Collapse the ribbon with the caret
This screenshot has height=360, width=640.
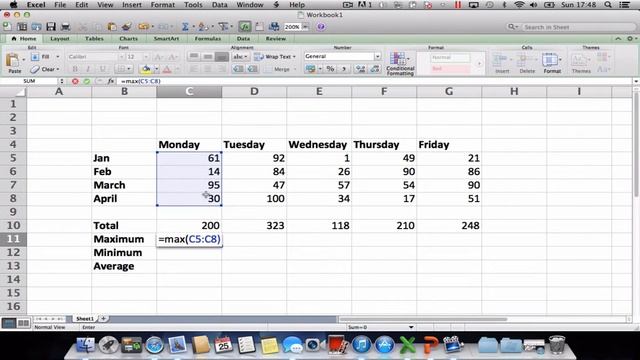click(x=618, y=39)
